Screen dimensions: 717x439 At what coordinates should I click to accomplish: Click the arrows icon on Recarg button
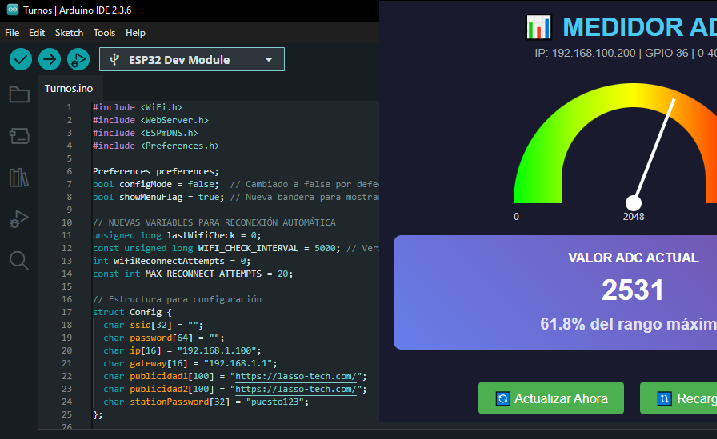point(664,399)
